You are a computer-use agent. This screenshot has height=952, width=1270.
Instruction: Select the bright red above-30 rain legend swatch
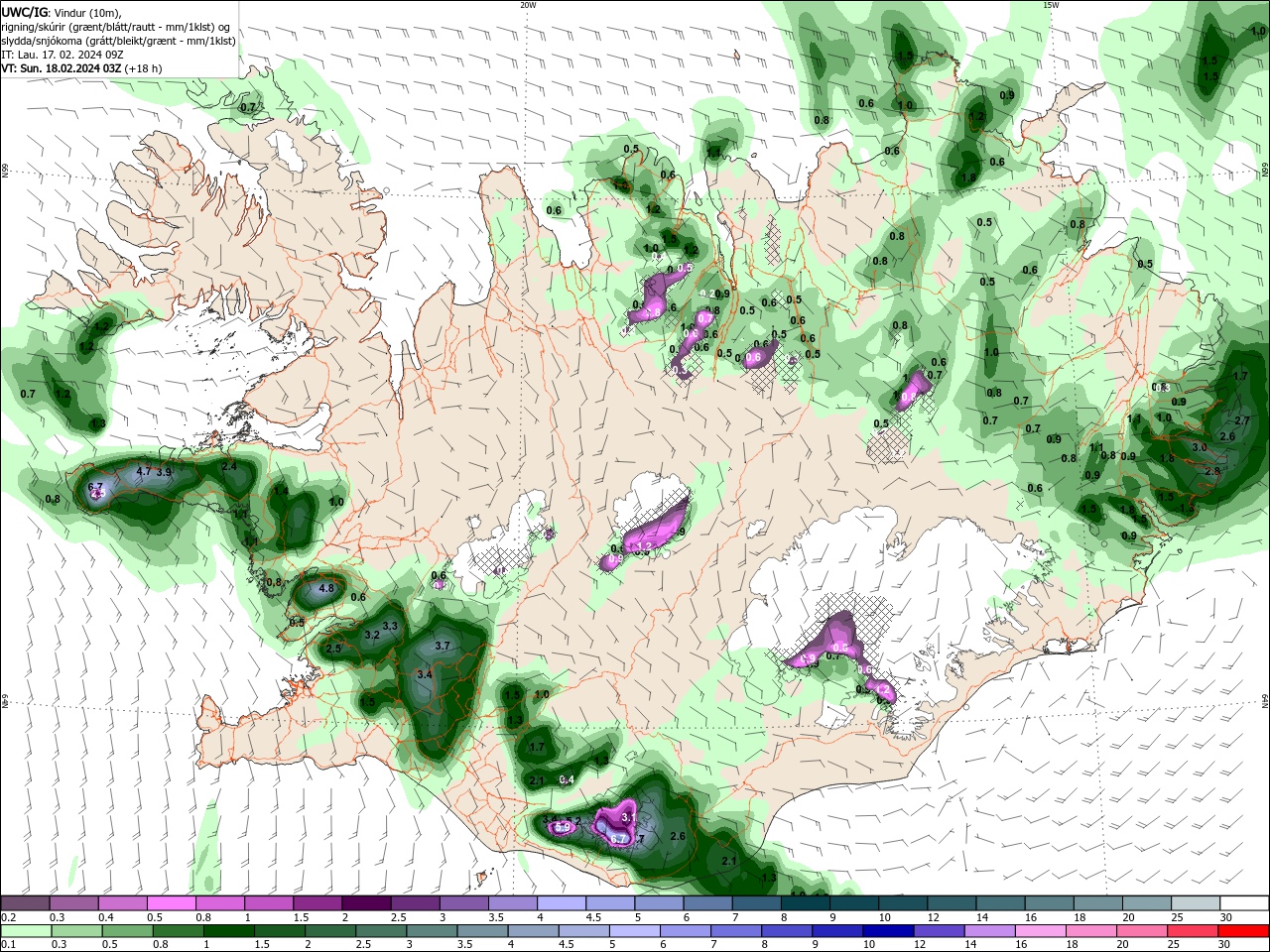(1245, 931)
